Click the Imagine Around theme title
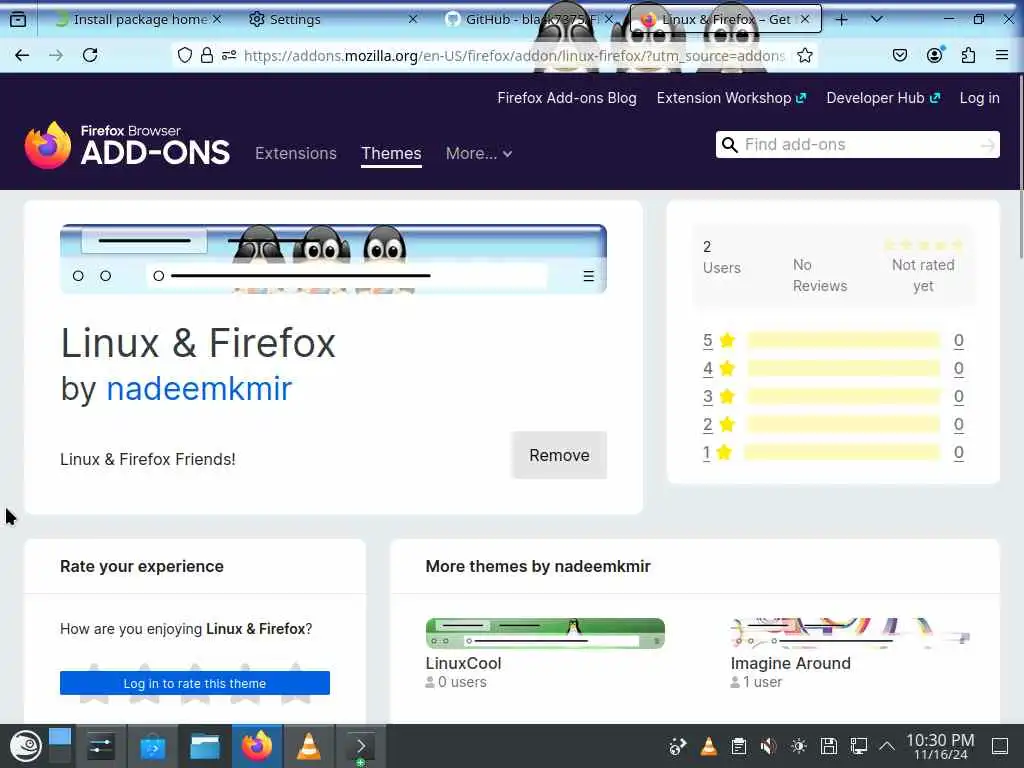This screenshot has width=1024, height=768. [791, 664]
